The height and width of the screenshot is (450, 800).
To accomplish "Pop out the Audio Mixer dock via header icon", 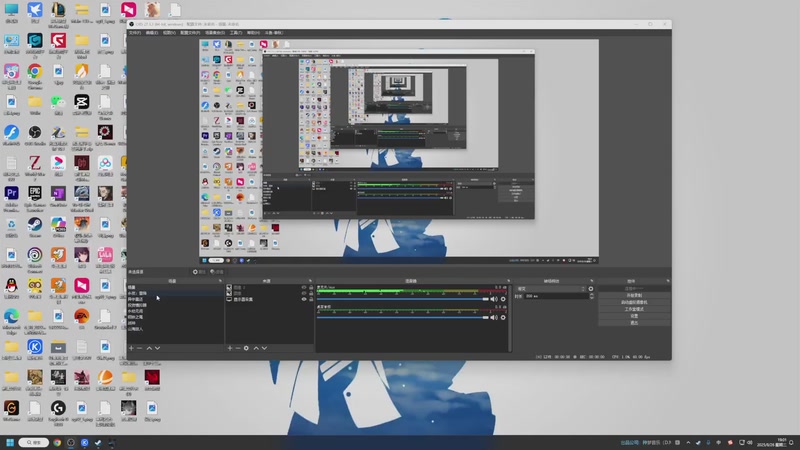I will point(508,281).
